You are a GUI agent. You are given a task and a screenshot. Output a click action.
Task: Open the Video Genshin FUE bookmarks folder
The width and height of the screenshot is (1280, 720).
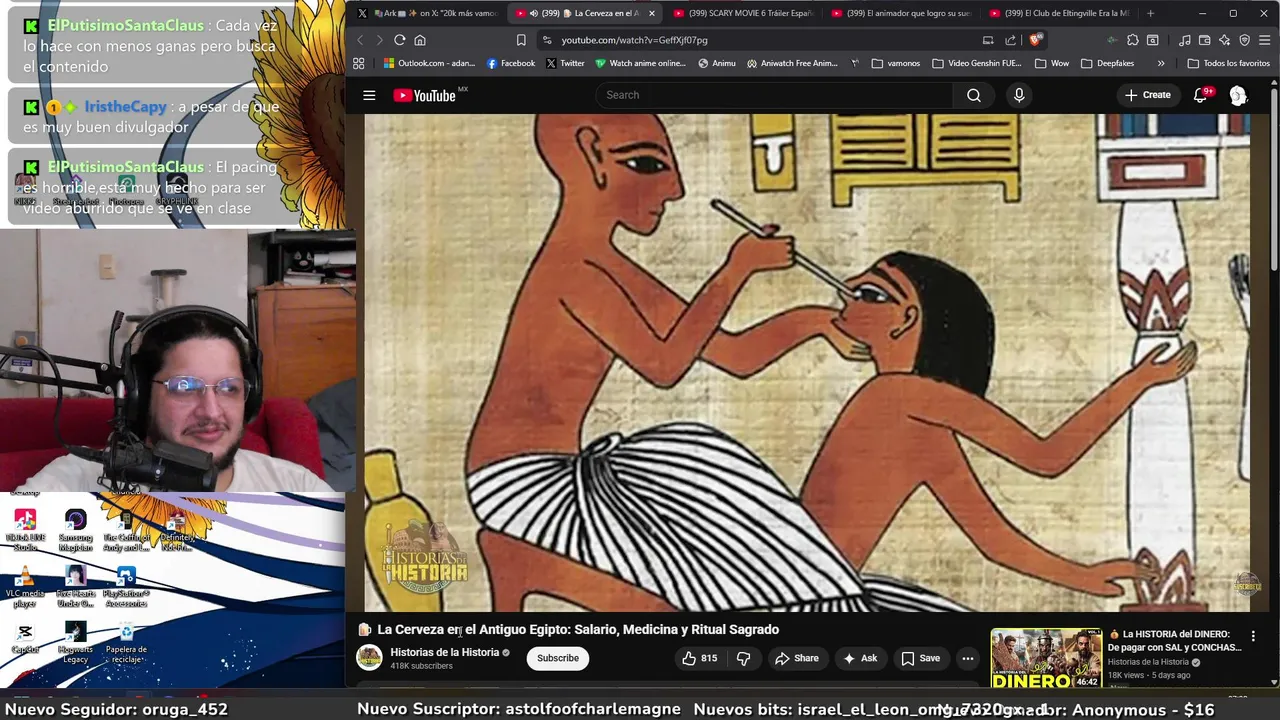[976, 63]
